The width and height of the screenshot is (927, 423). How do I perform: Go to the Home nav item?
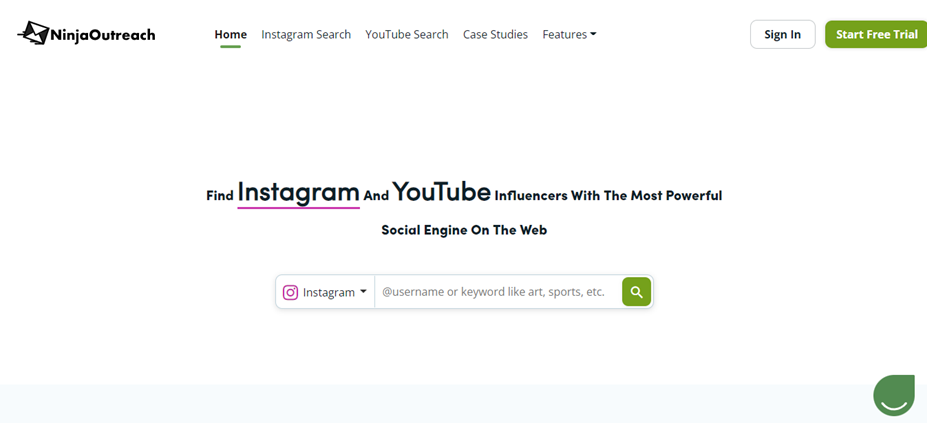pos(230,34)
